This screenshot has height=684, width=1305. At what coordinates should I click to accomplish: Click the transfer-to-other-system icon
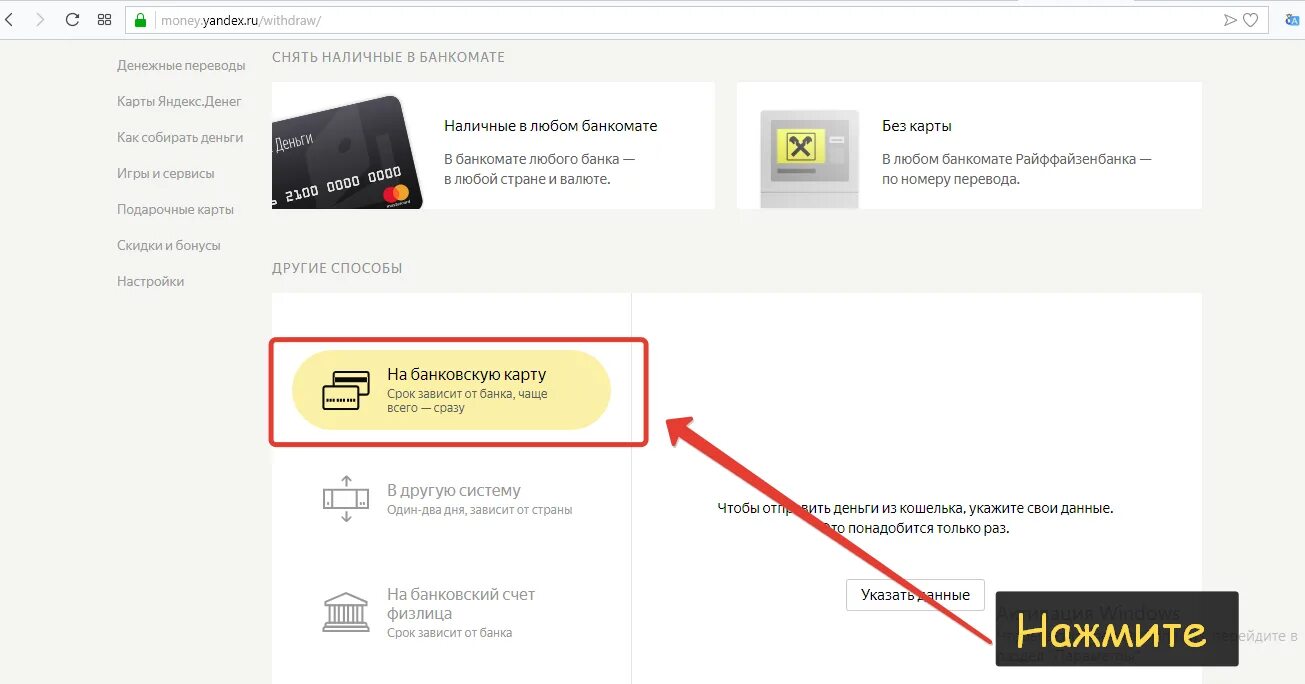[x=345, y=498]
